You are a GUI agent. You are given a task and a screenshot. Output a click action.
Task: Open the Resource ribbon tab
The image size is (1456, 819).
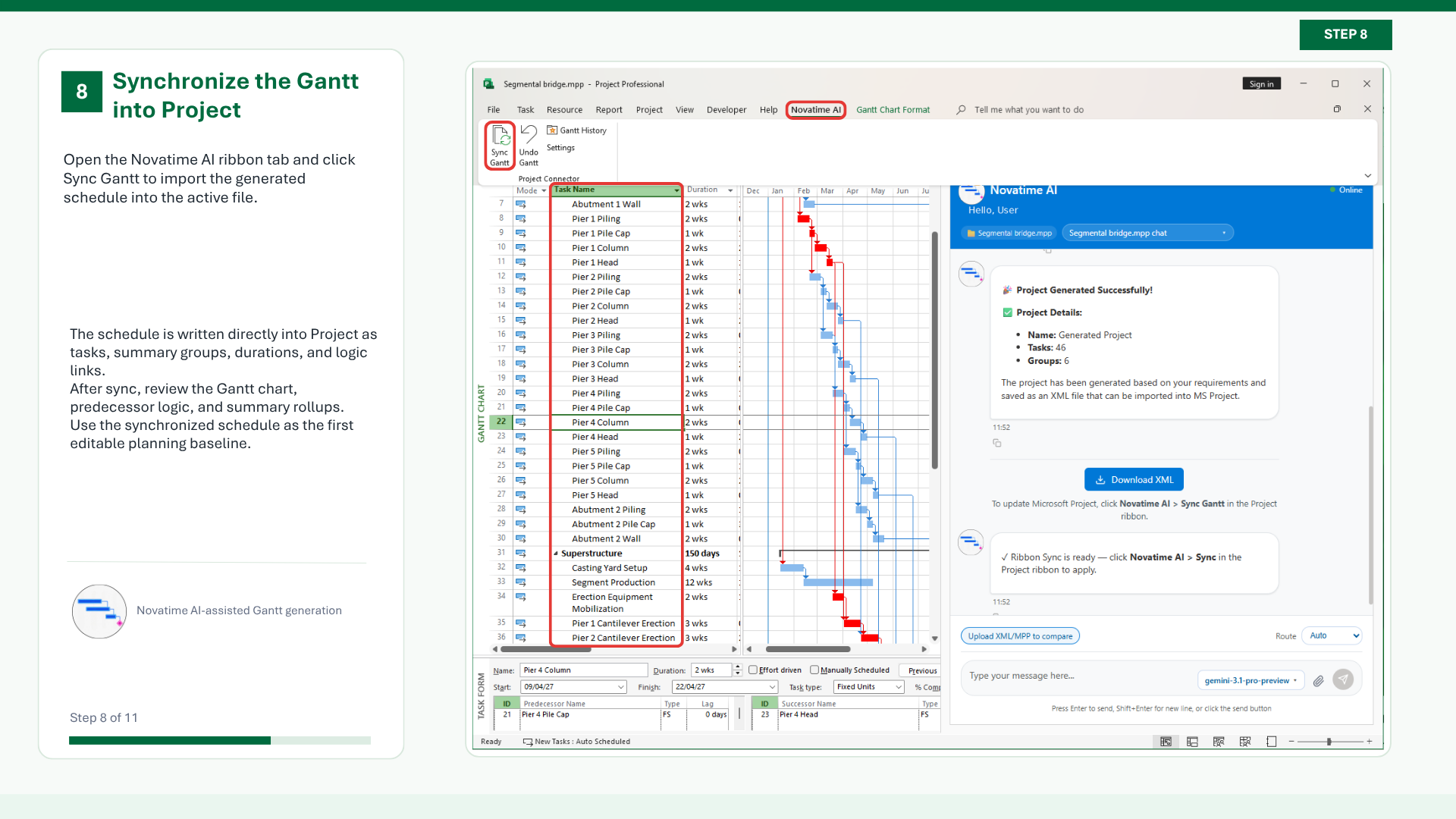click(565, 110)
